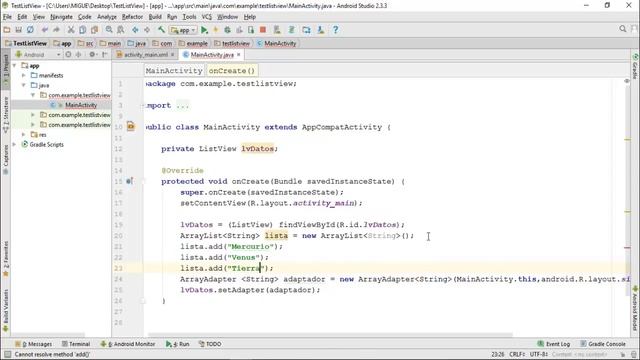Navigate back with the left arrow icon
The width and height of the screenshot is (640, 360).
coord(135,30)
